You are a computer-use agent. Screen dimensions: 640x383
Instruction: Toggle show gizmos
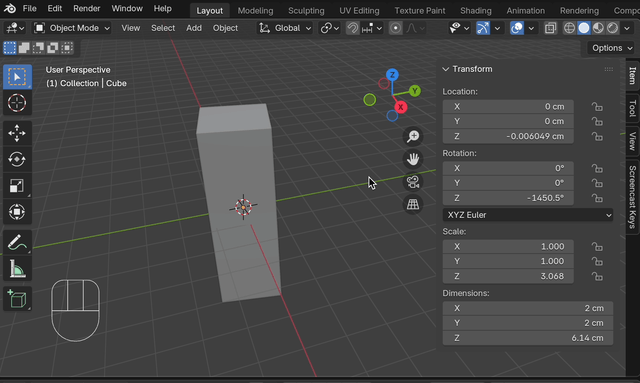point(483,28)
